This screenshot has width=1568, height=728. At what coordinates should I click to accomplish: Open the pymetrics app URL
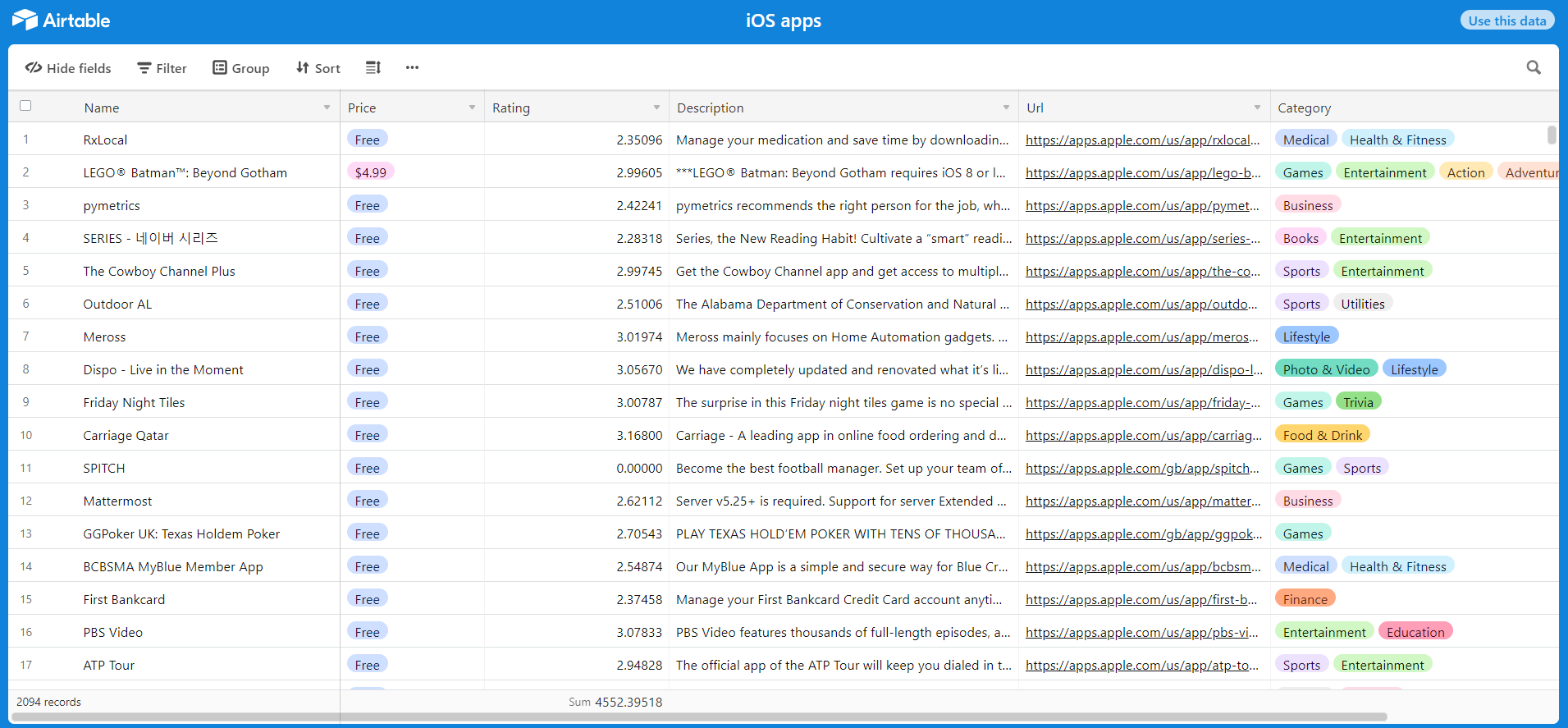[x=1142, y=205]
